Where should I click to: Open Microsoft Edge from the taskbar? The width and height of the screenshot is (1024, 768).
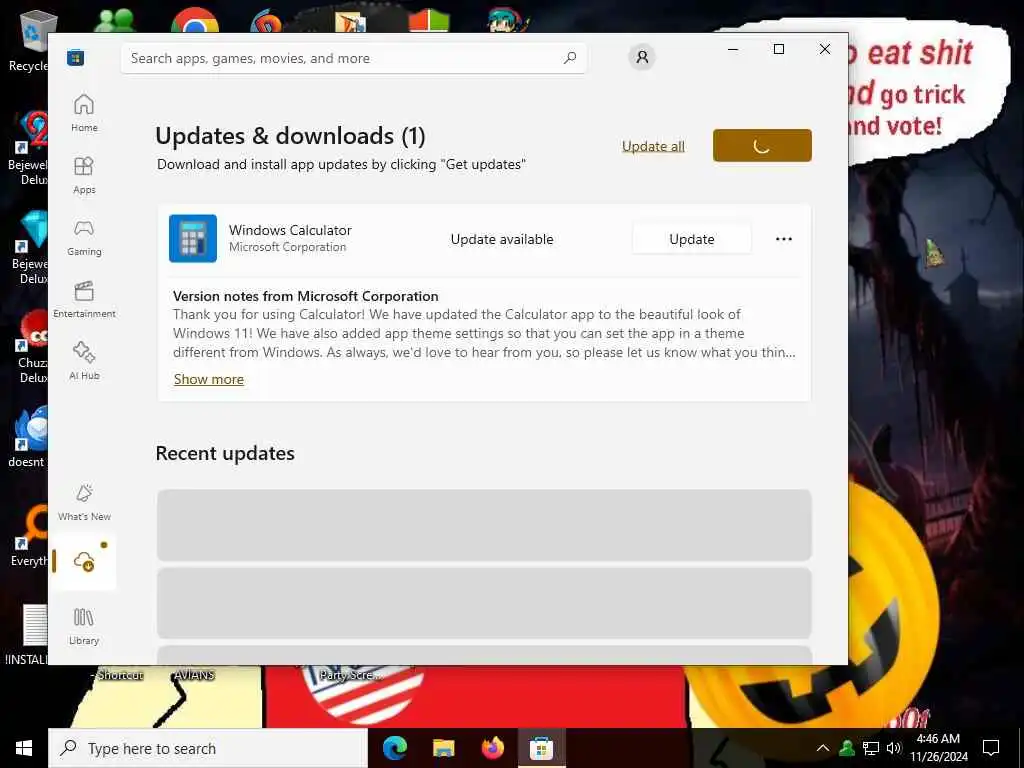coord(394,748)
